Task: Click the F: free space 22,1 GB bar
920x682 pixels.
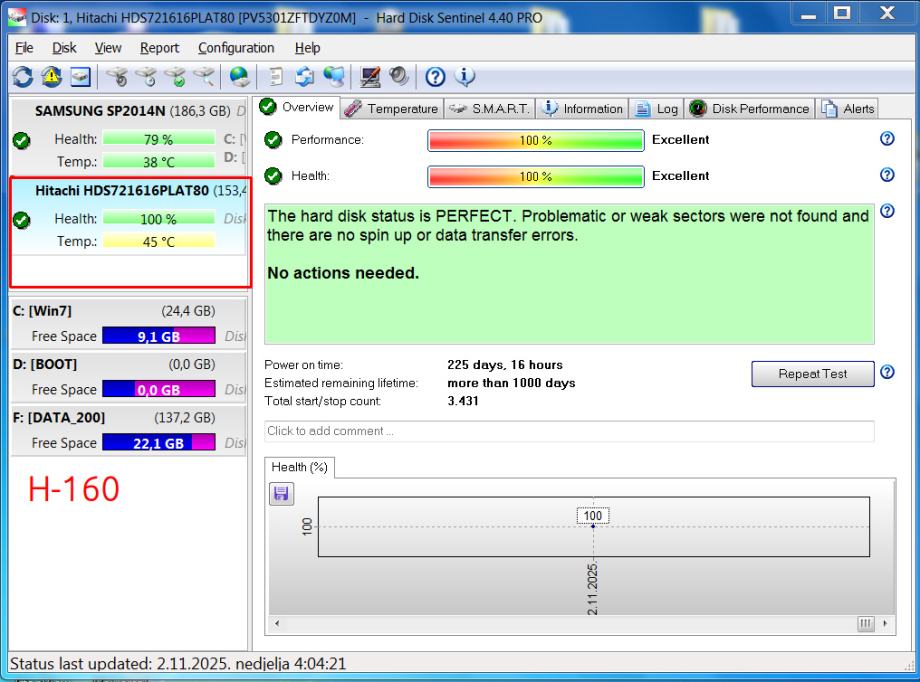Action: point(159,443)
